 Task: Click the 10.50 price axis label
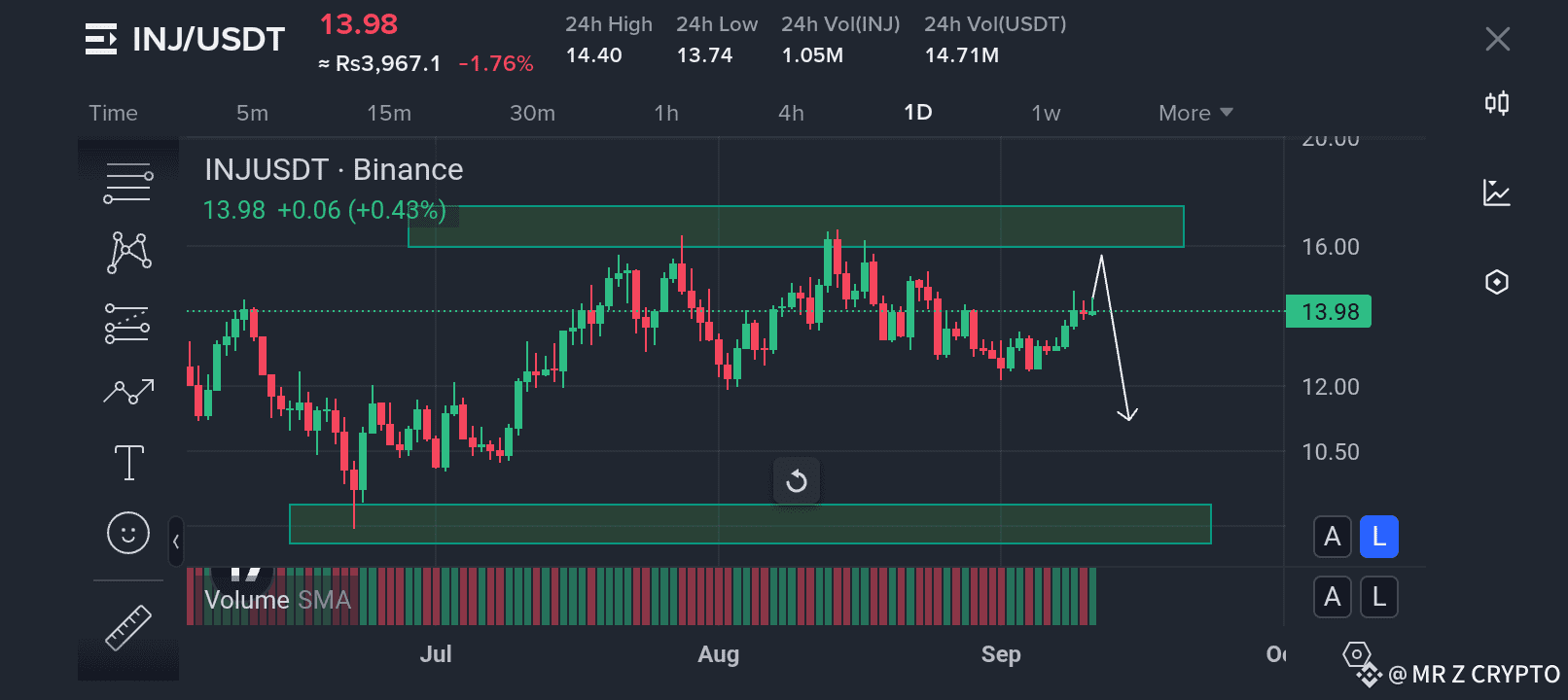pos(1331,452)
